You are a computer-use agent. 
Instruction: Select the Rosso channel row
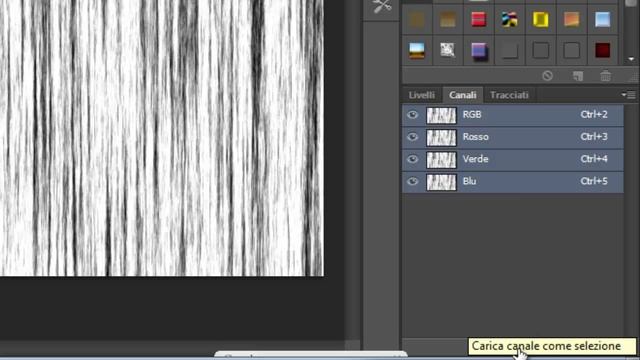513,137
